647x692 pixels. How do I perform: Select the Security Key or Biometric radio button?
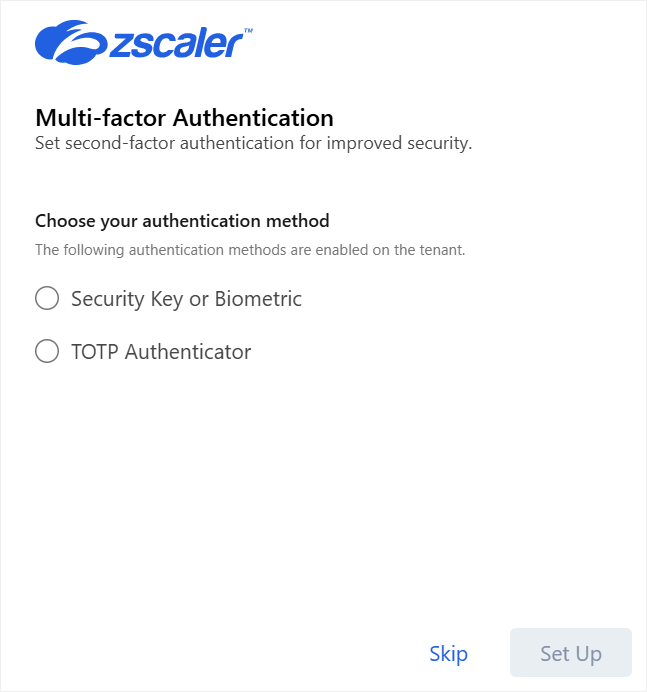[x=47, y=298]
